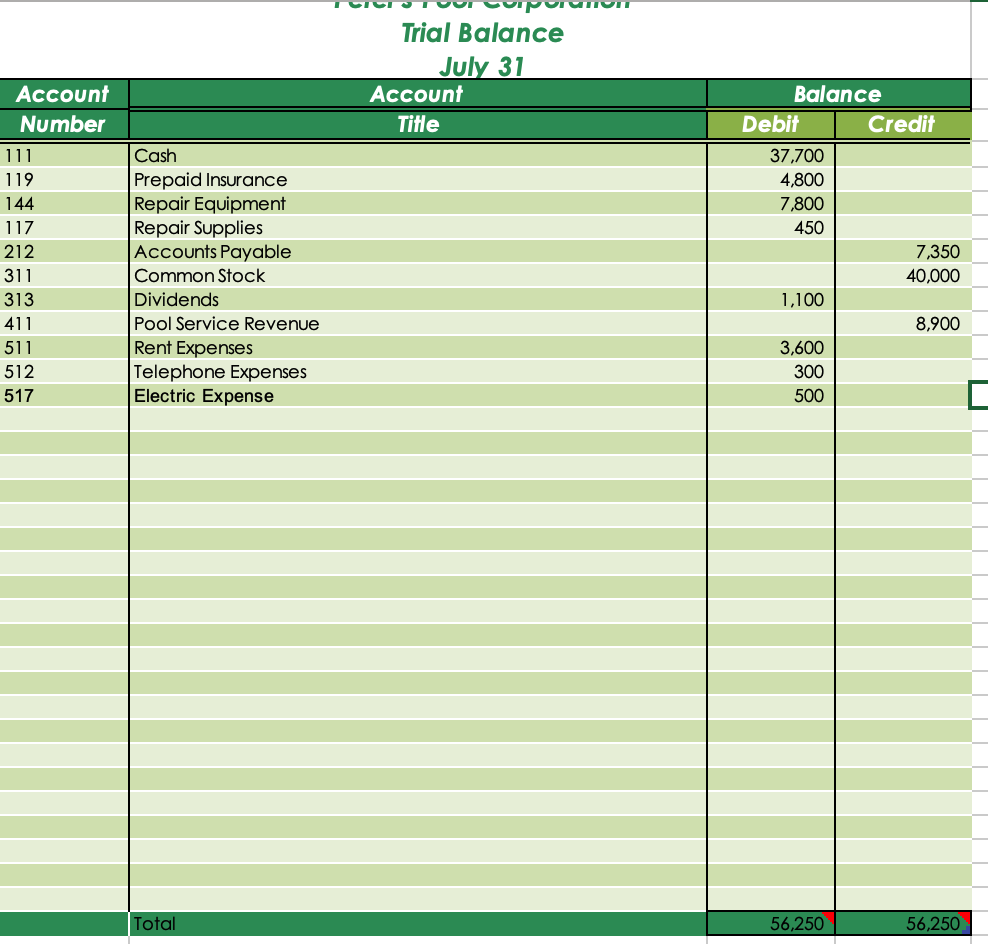Image resolution: width=988 pixels, height=944 pixels.
Task: Select the Electric Expense title cell
Action: click(x=203, y=396)
